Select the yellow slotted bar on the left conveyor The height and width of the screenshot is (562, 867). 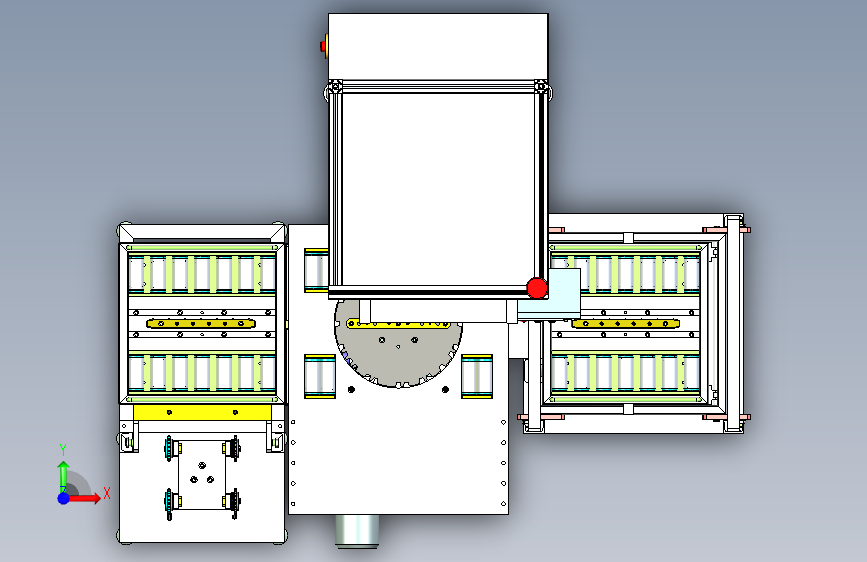coord(201,323)
